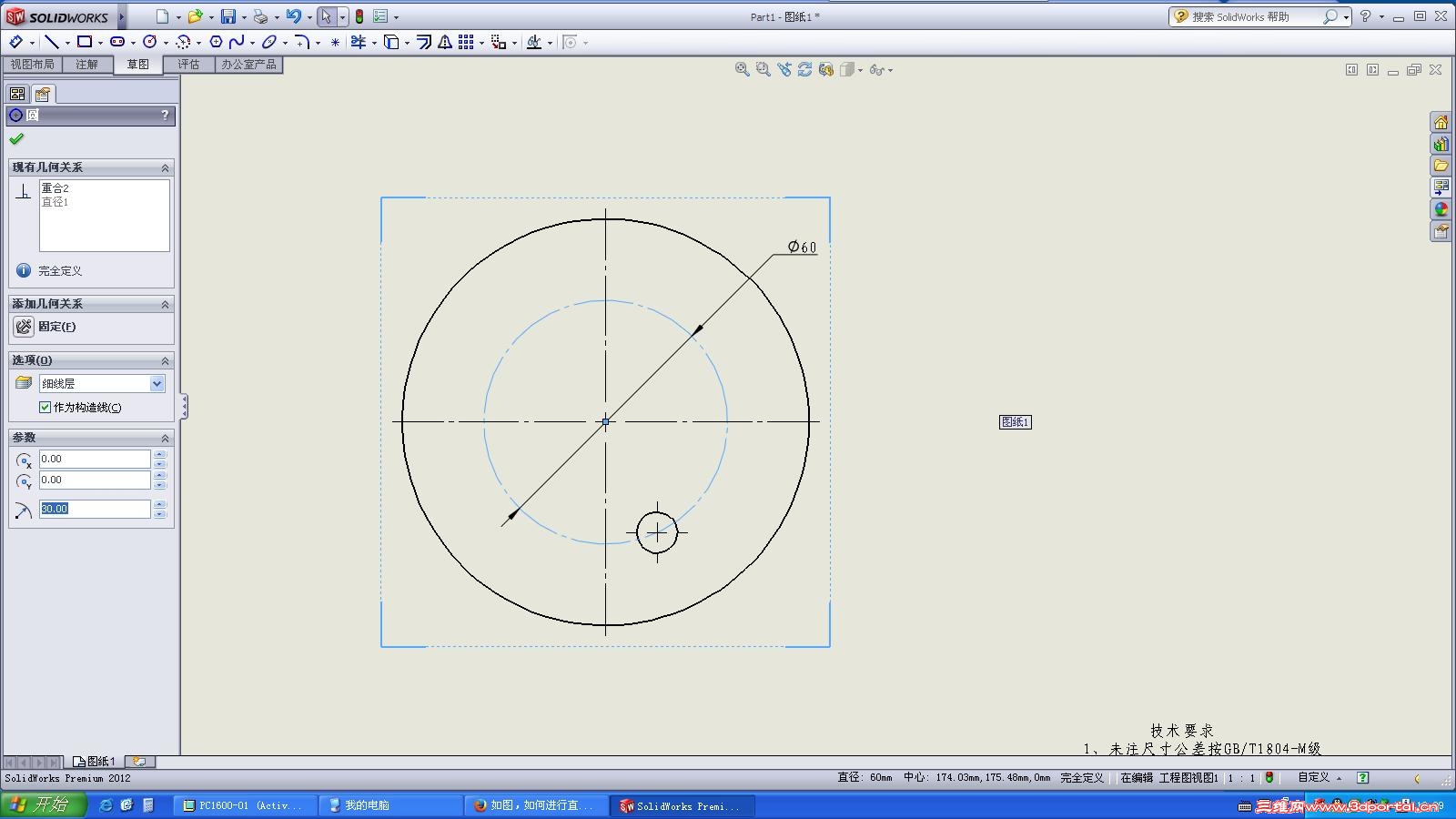Open the Options settings icon in top toolbar
This screenshot has width=1456, height=819.
[x=380, y=16]
